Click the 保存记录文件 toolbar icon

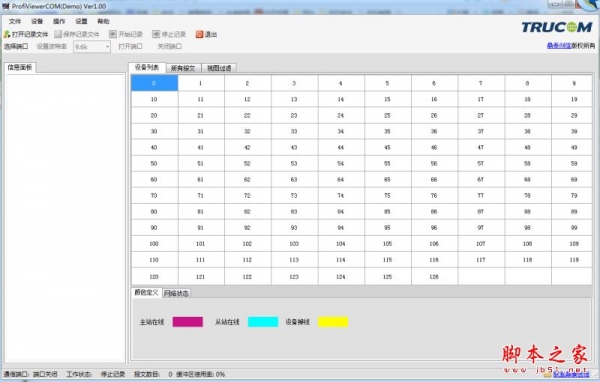tap(58, 34)
